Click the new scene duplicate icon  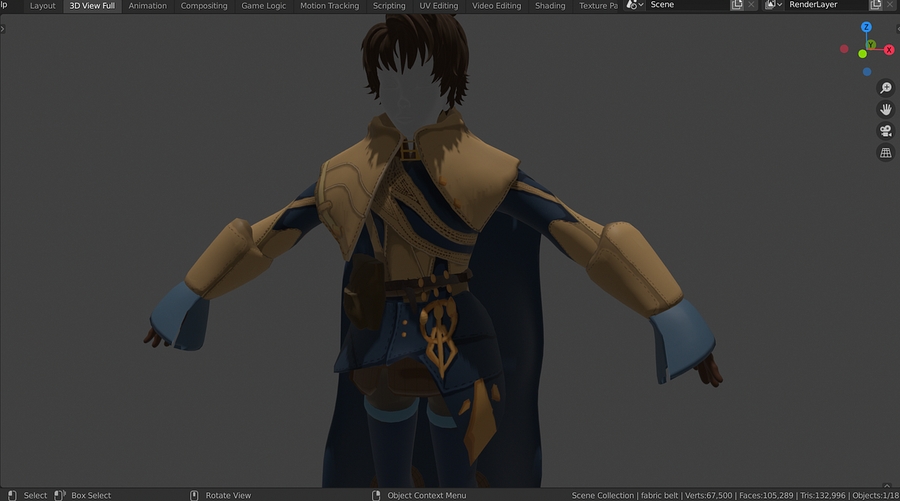tap(737, 5)
